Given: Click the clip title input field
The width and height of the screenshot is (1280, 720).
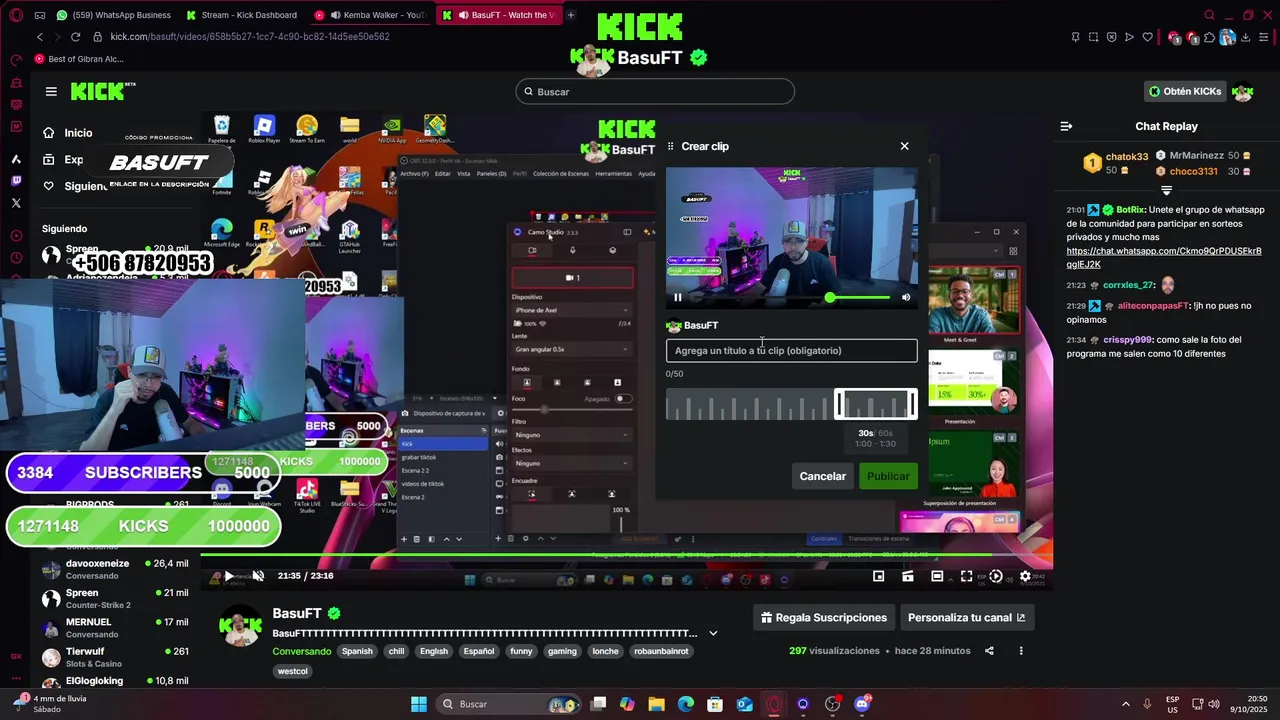Looking at the screenshot, I should [791, 351].
